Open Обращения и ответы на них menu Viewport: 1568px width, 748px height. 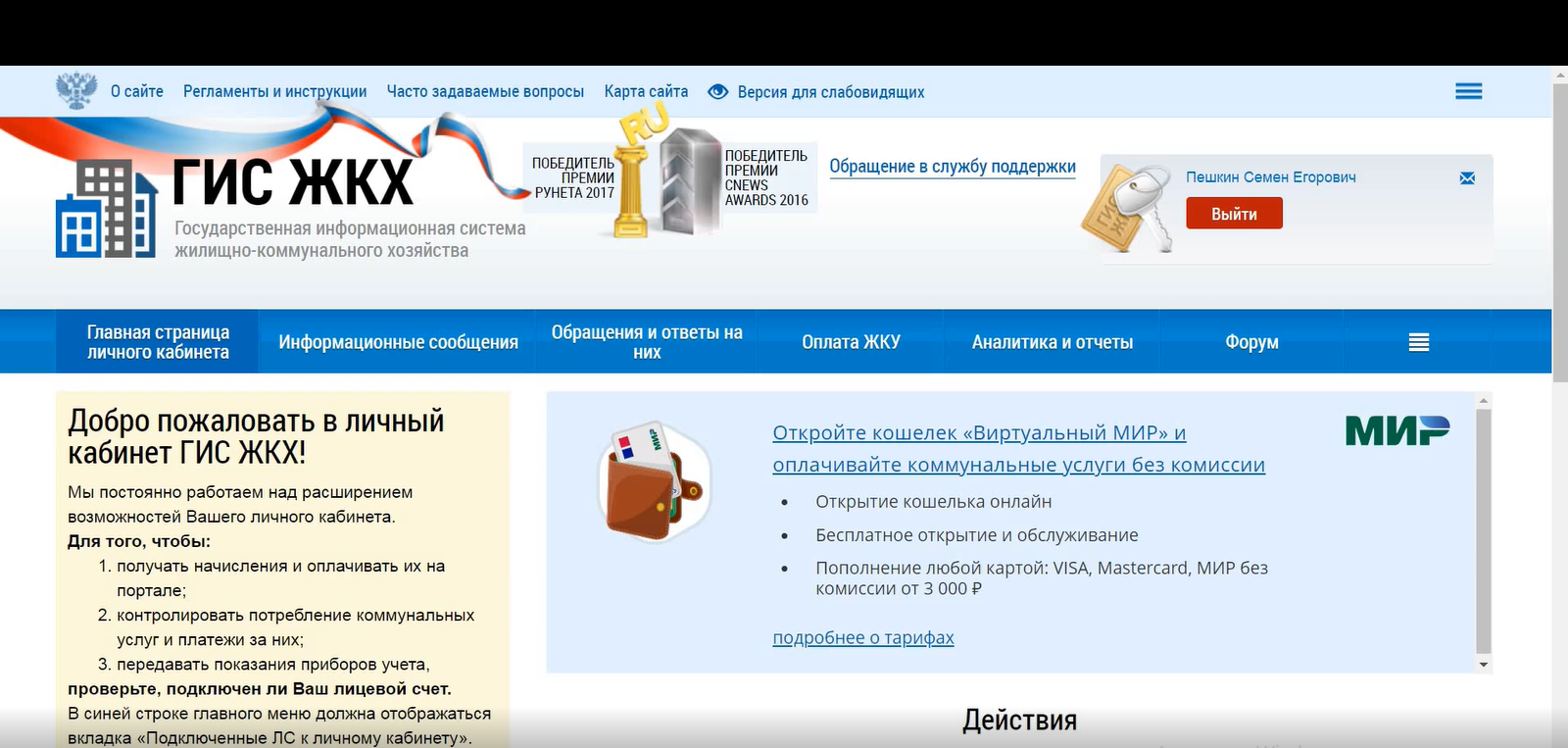(x=647, y=342)
